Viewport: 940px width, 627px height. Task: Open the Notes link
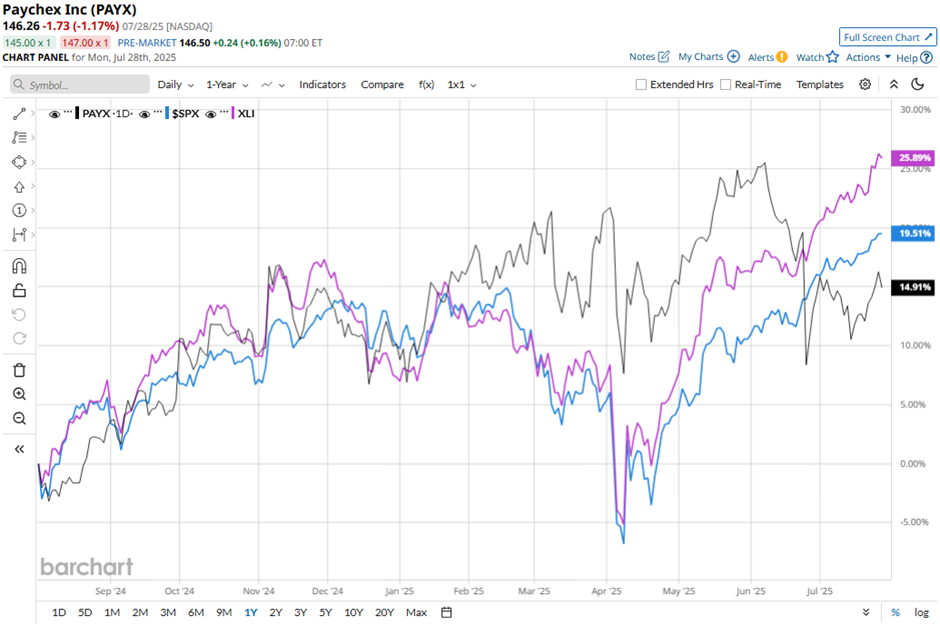click(642, 56)
